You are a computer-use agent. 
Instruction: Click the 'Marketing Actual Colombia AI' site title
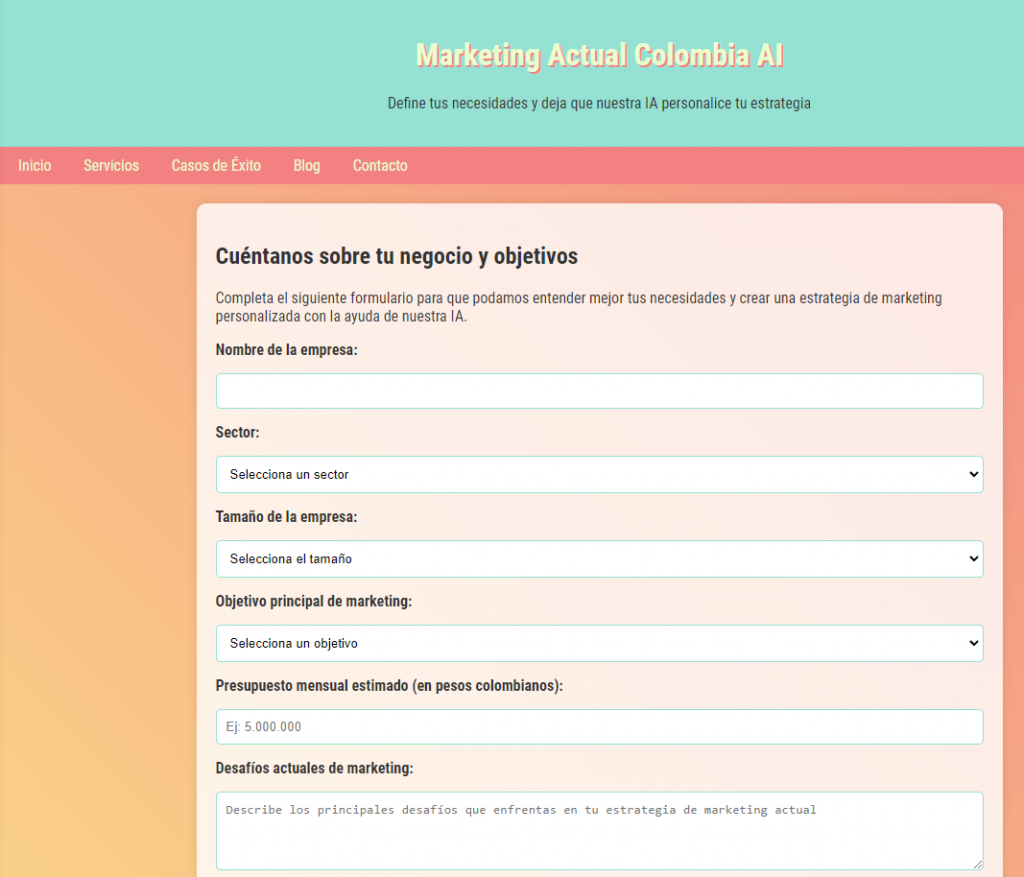pyautogui.click(x=599, y=55)
